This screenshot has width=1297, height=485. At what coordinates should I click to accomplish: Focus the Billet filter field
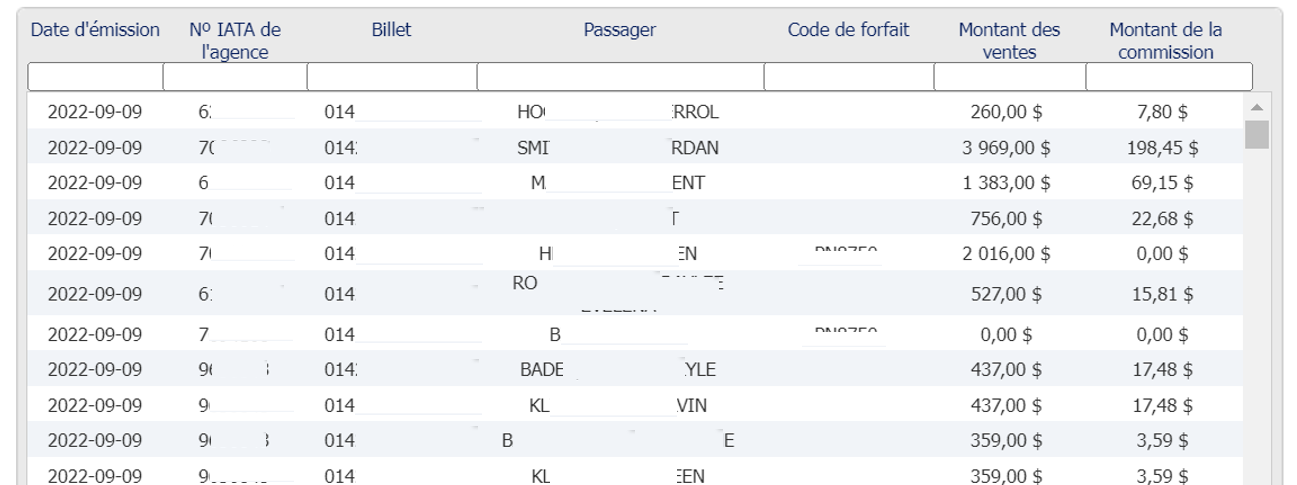[x=391, y=76]
